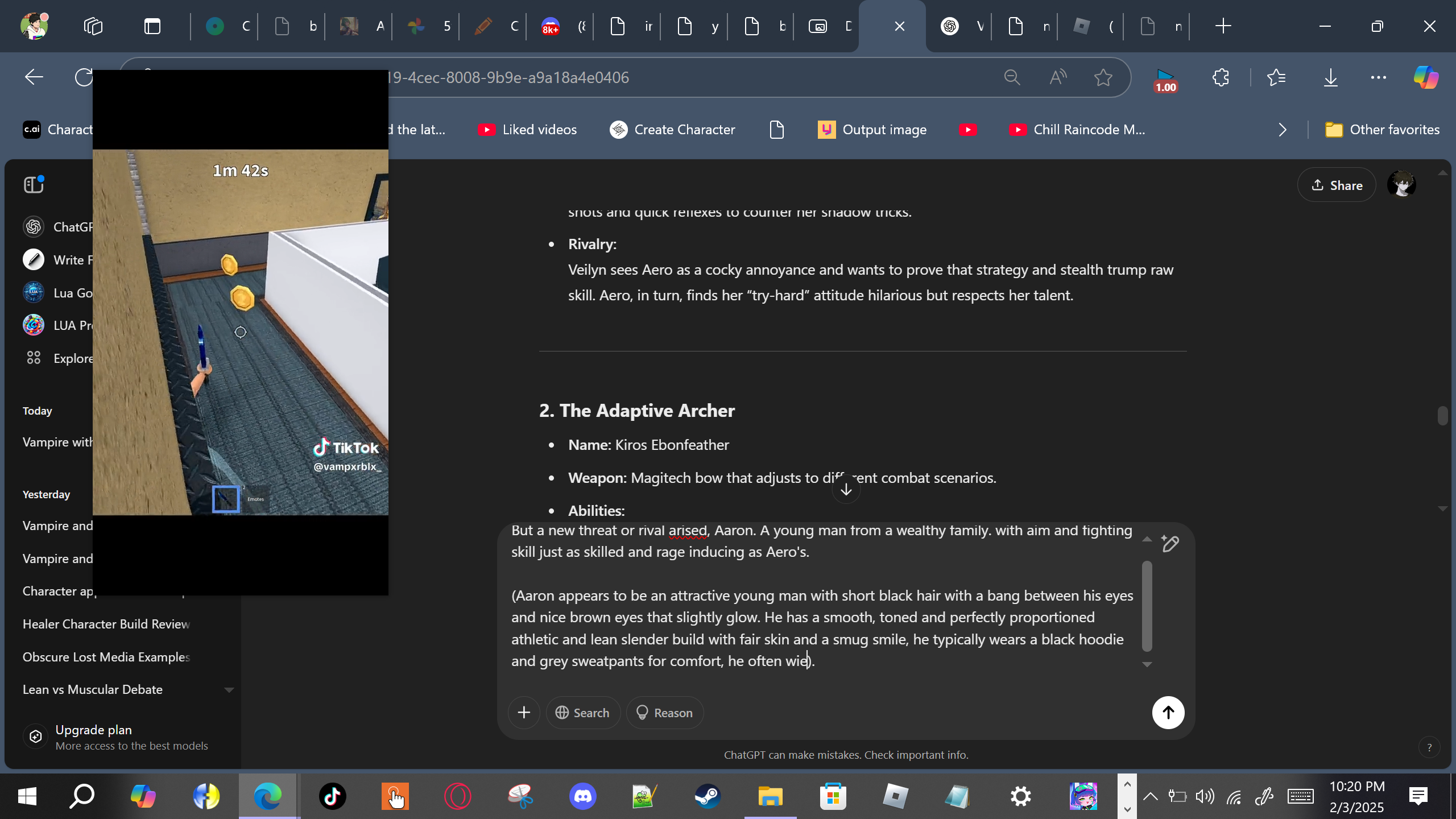Open the help question mark button

(1429, 747)
